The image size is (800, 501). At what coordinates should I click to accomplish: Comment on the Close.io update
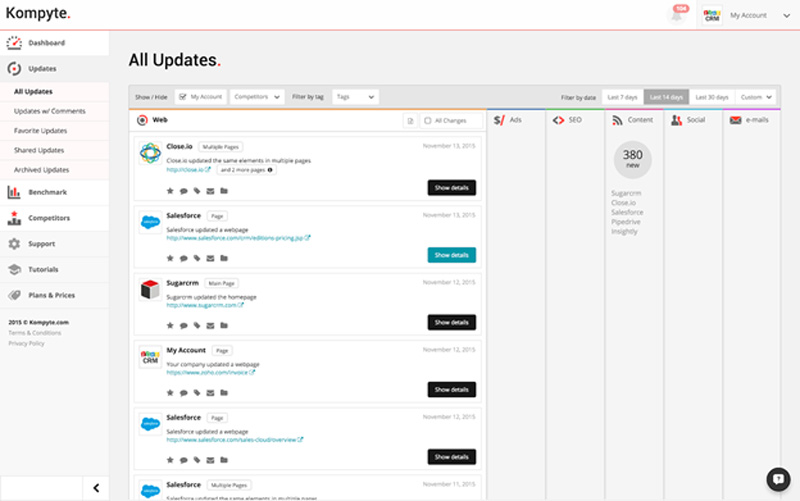[x=184, y=191]
